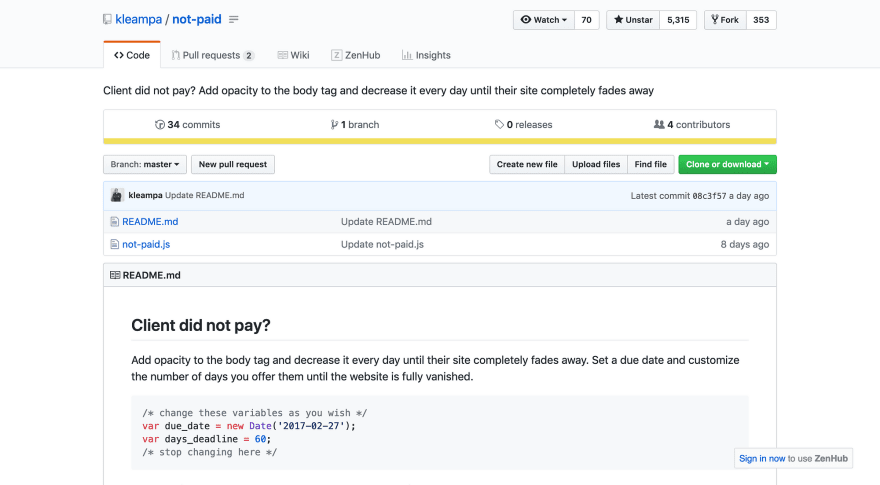Click the yellow language bar
Viewport: 880px width, 485px height.
click(440, 141)
